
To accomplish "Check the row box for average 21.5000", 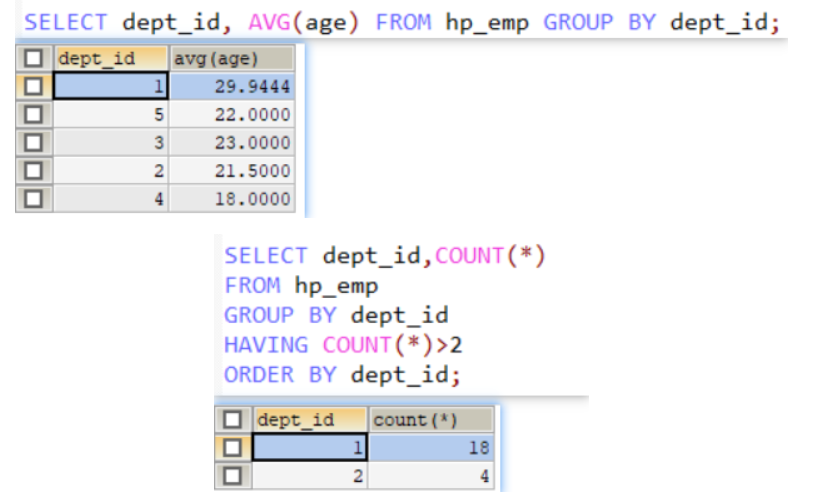I will tap(33, 171).
